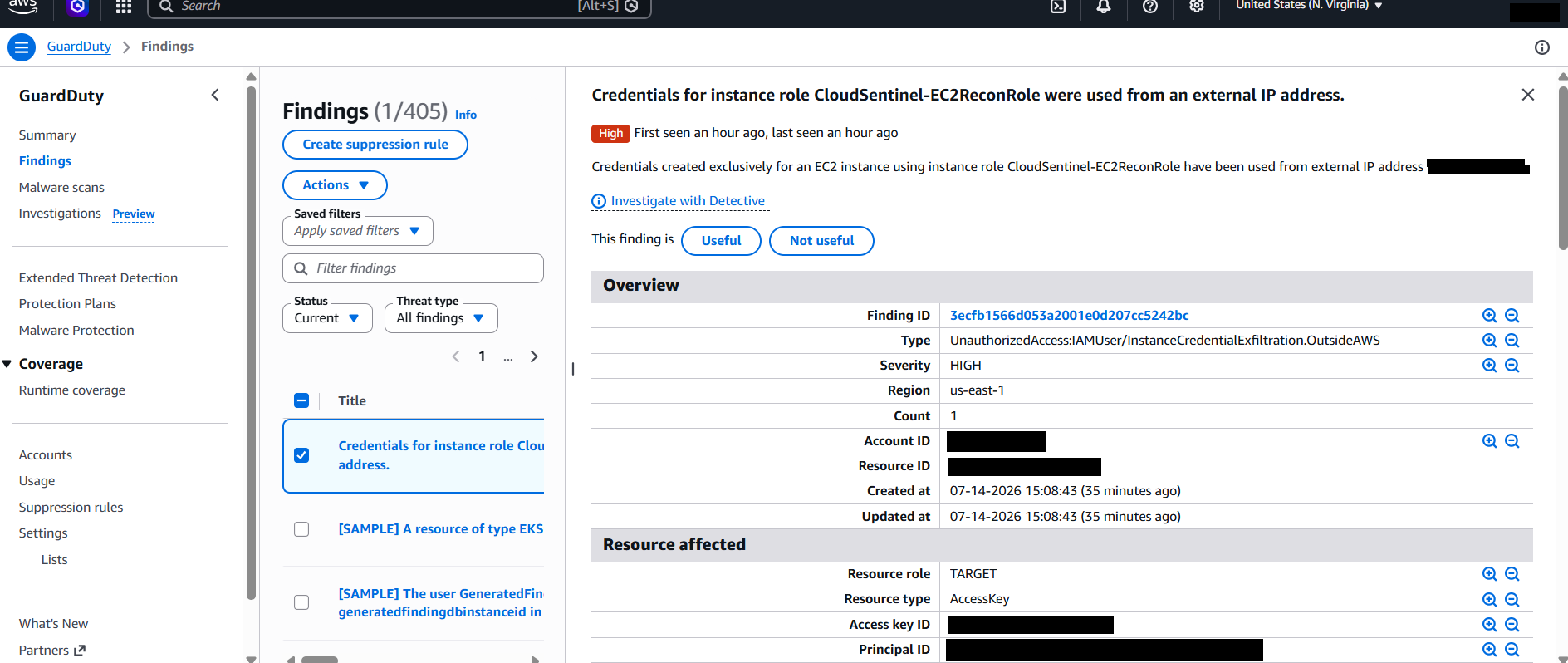Toggle the side navigation hamburger menu
The height and width of the screenshot is (663, 1568).
pyautogui.click(x=22, y=47)
